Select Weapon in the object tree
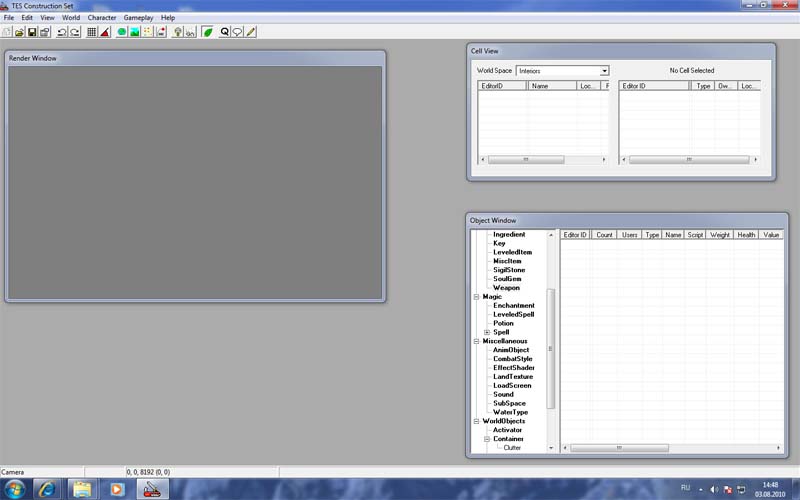Screen dimensions: 800x500 [x=506, y=288]
